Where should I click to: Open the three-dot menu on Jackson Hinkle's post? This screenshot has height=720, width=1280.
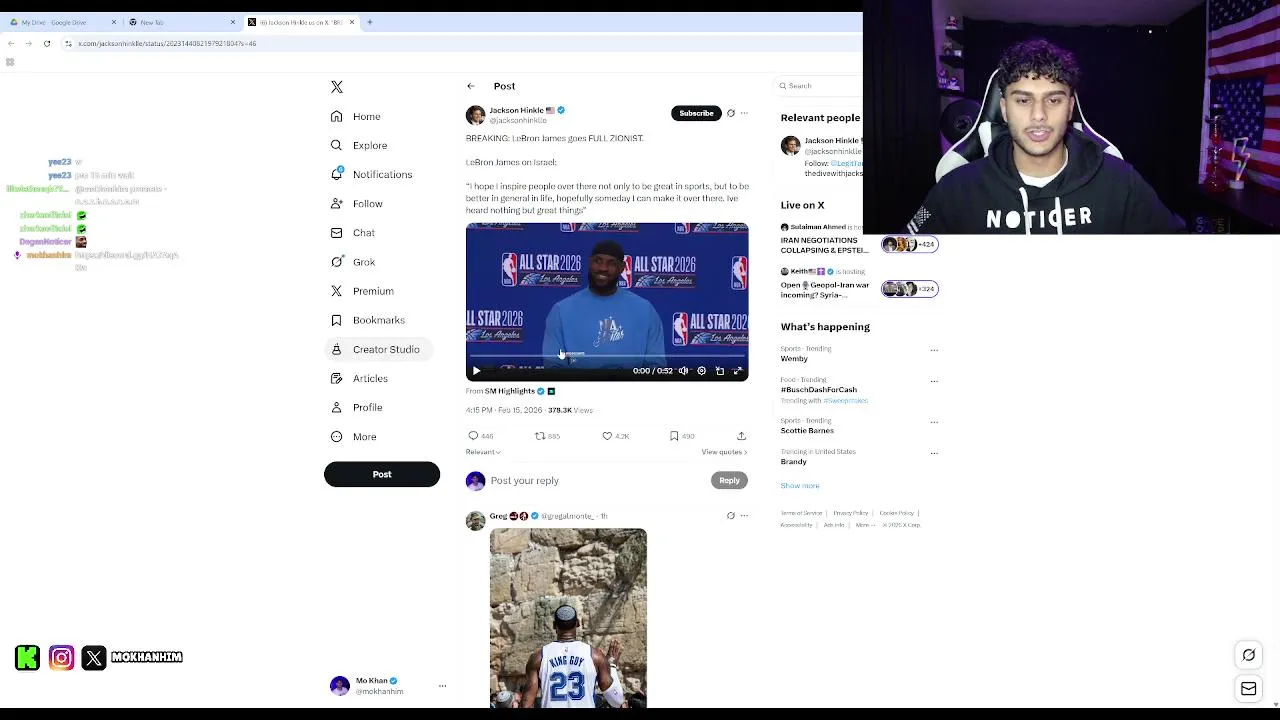pyautogui.click(x=744, y=113)
